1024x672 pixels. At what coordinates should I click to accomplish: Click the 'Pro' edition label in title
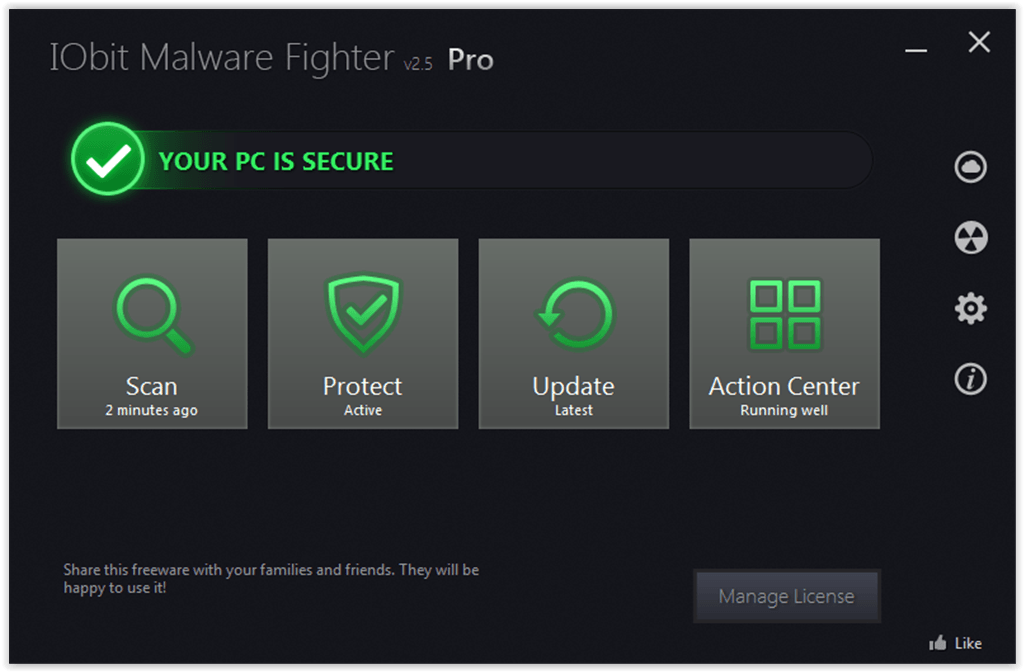tap(470, 60)
